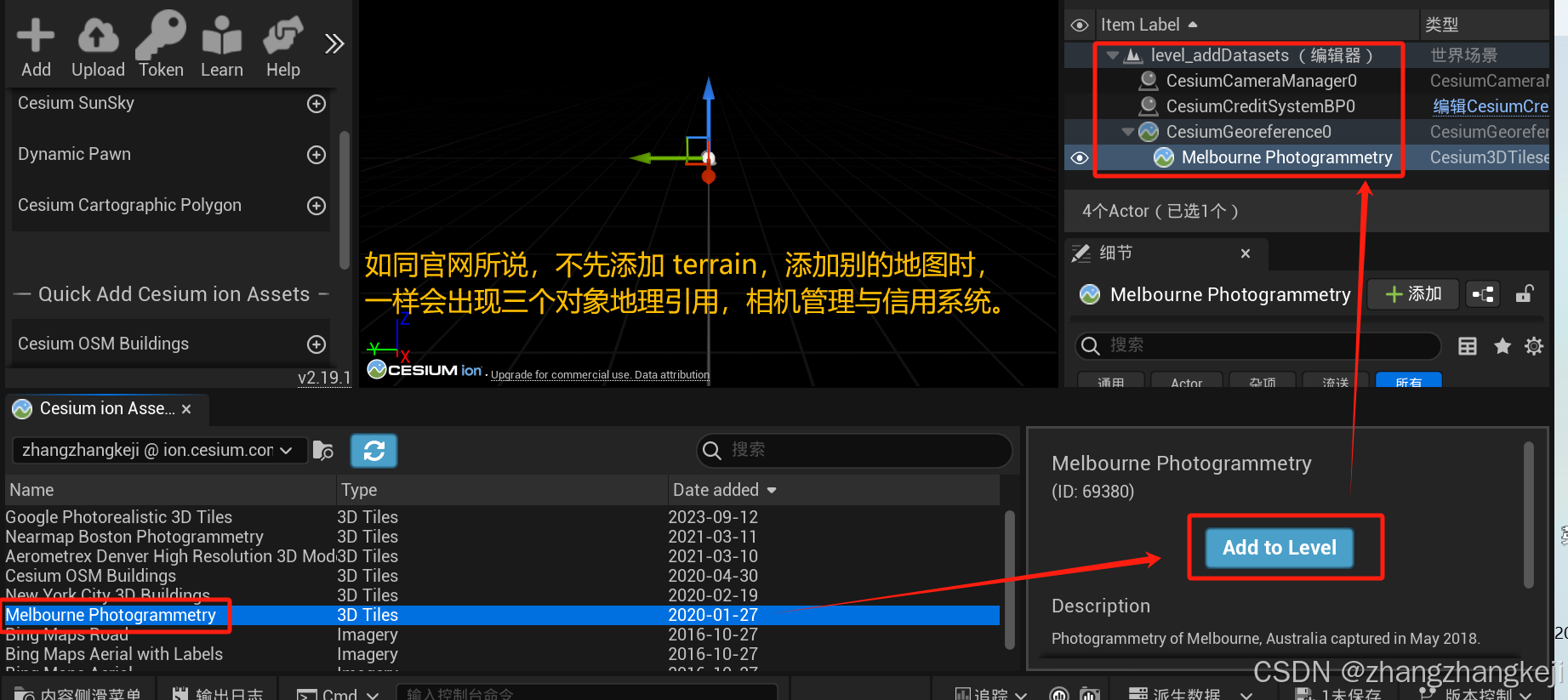Open the property matrix table icon
Image resolution: width=1568 pixels, height=700 pixels.
pyautogui.click(x=1468, y=346)
